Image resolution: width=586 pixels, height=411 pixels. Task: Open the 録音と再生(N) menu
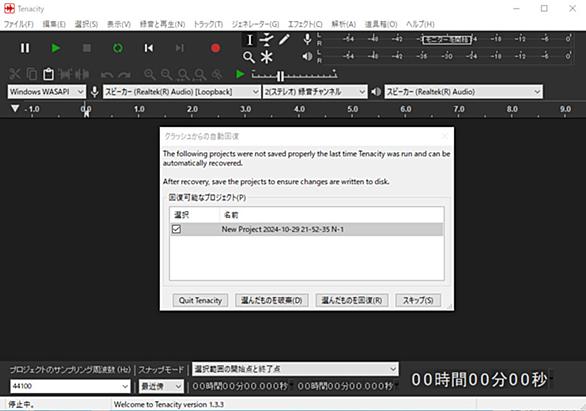tap(162, 24)
